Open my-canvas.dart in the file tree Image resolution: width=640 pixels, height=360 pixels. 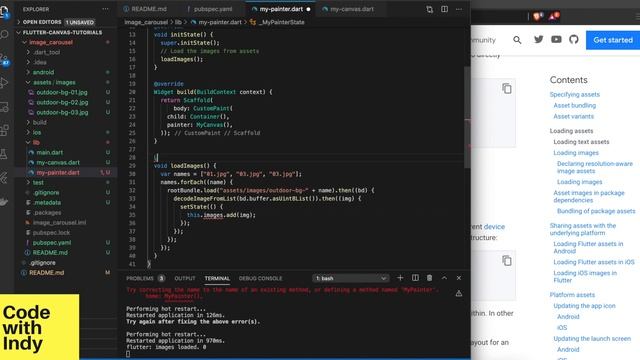[58, 162]
